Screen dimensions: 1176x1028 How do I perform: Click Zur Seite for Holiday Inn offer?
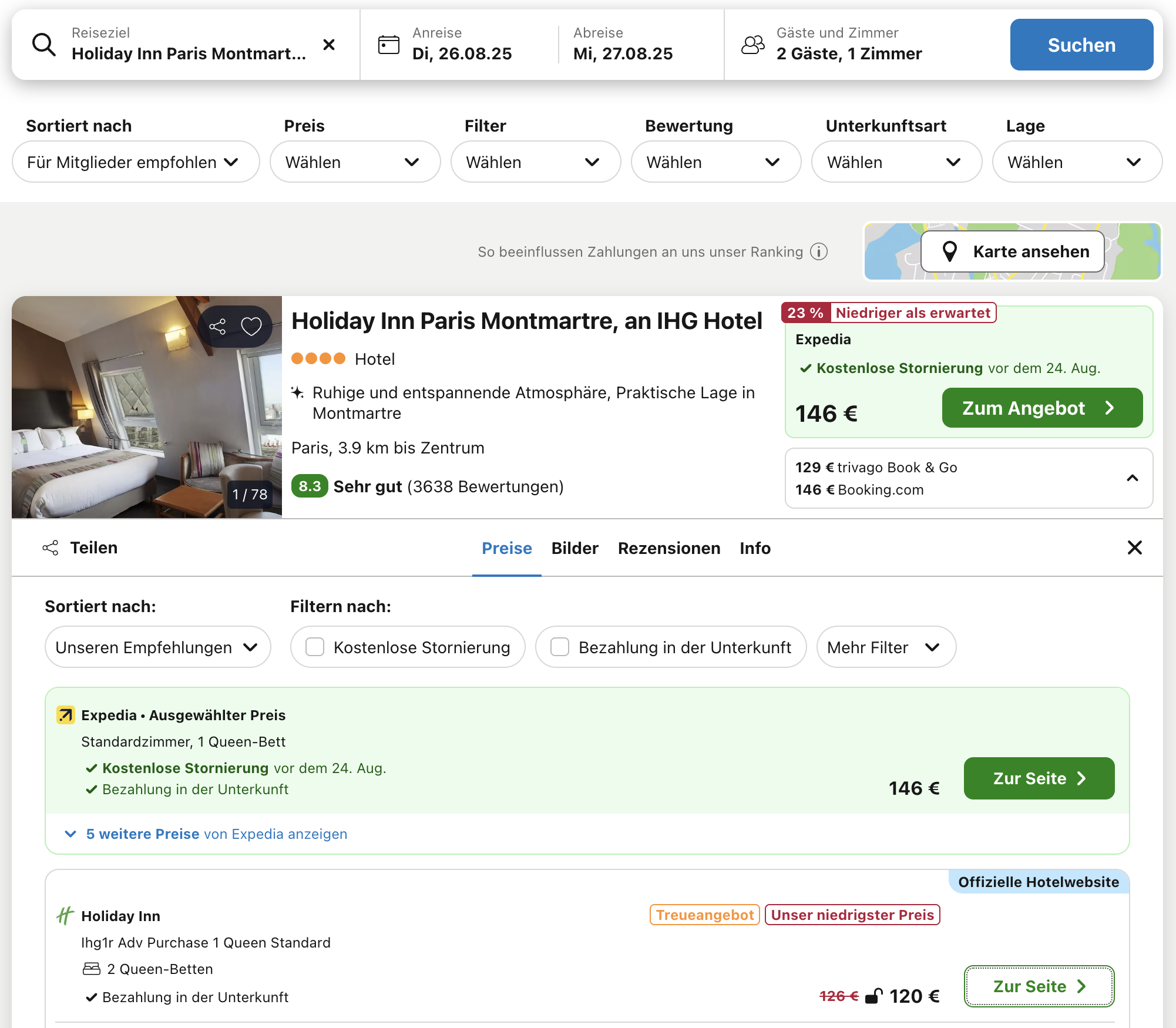tap(1039, 986)
